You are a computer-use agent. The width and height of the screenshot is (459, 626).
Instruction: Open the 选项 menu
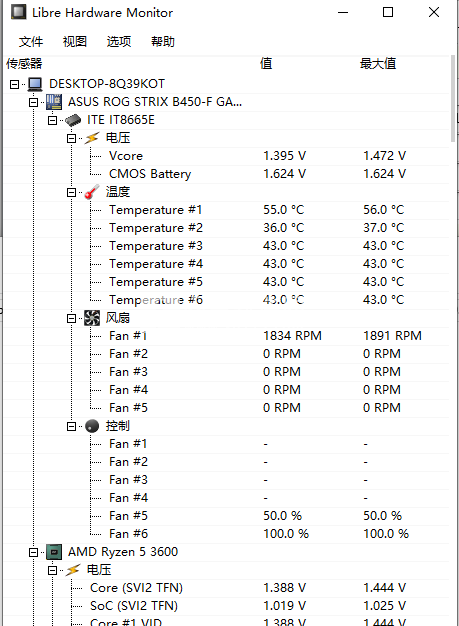(119, 42)
